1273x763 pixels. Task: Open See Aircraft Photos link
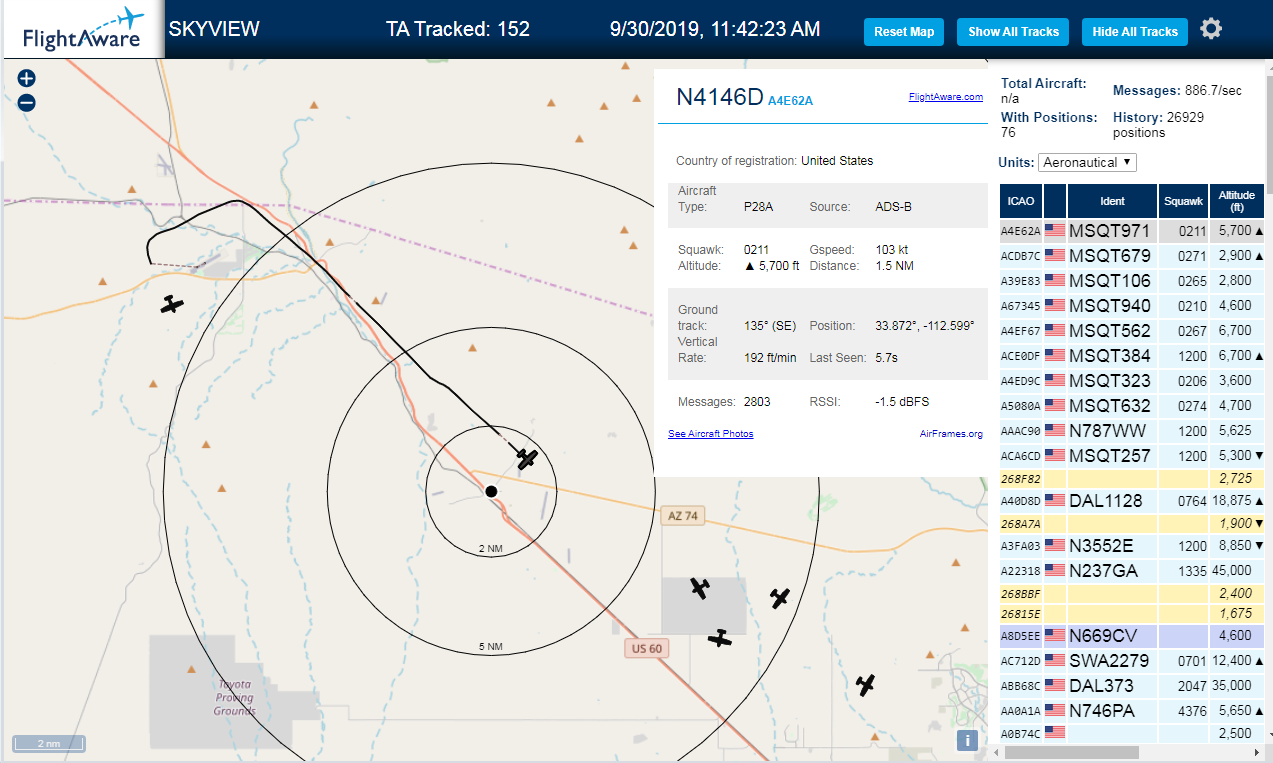pos(711,434)
